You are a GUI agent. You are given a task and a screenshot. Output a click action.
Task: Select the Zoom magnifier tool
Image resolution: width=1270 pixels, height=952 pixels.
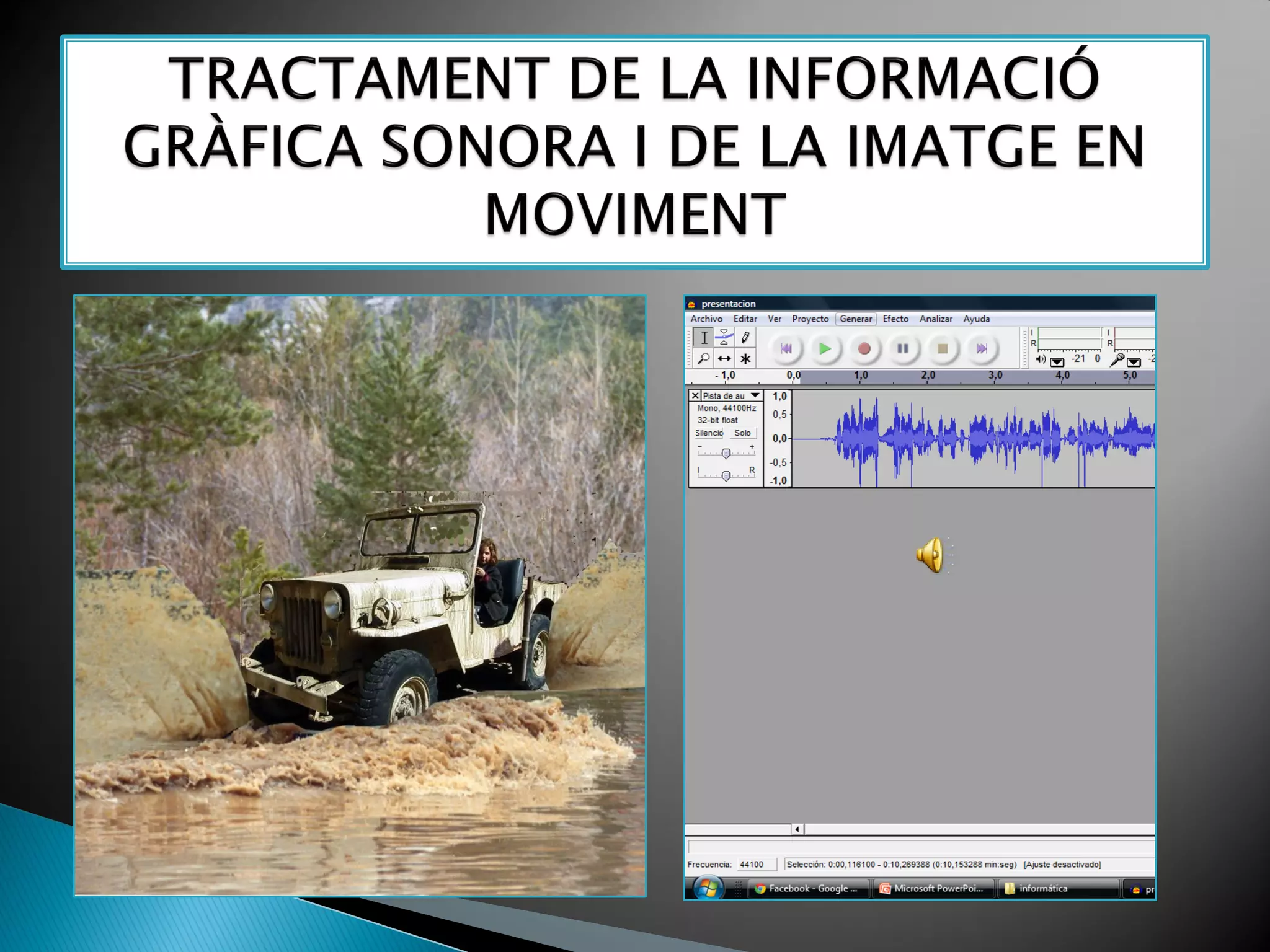coord(704,358)
